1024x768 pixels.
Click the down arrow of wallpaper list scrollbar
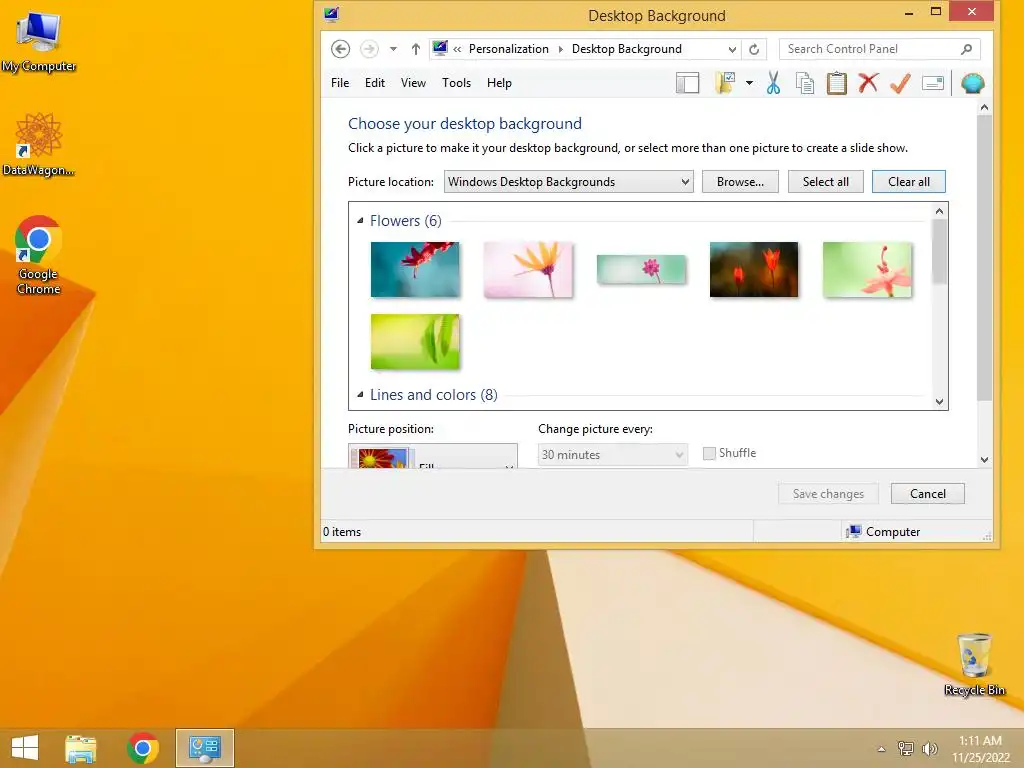[939, 402]
